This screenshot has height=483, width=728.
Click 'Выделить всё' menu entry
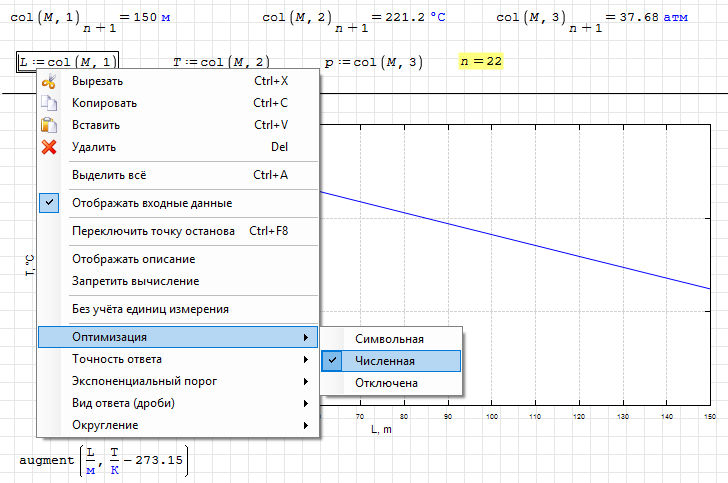109,175
